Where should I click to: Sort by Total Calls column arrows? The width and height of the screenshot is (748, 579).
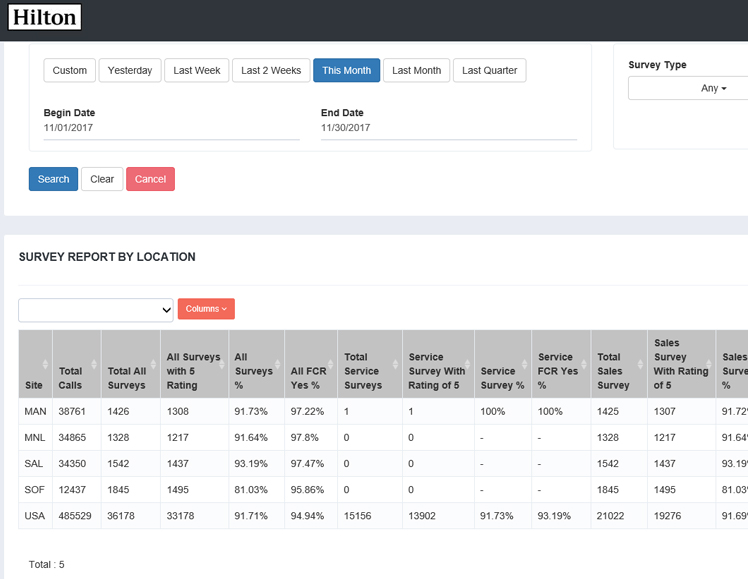coord(94,364)
